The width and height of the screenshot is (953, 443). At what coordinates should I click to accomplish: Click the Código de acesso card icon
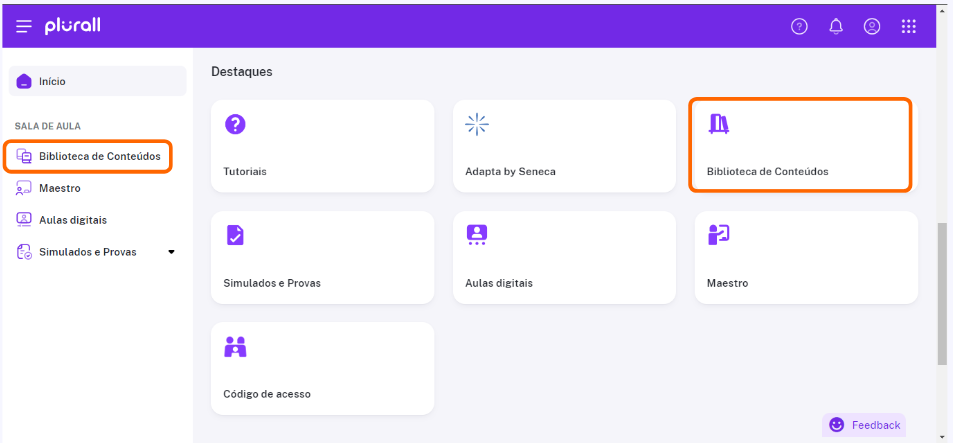[235, 346]
